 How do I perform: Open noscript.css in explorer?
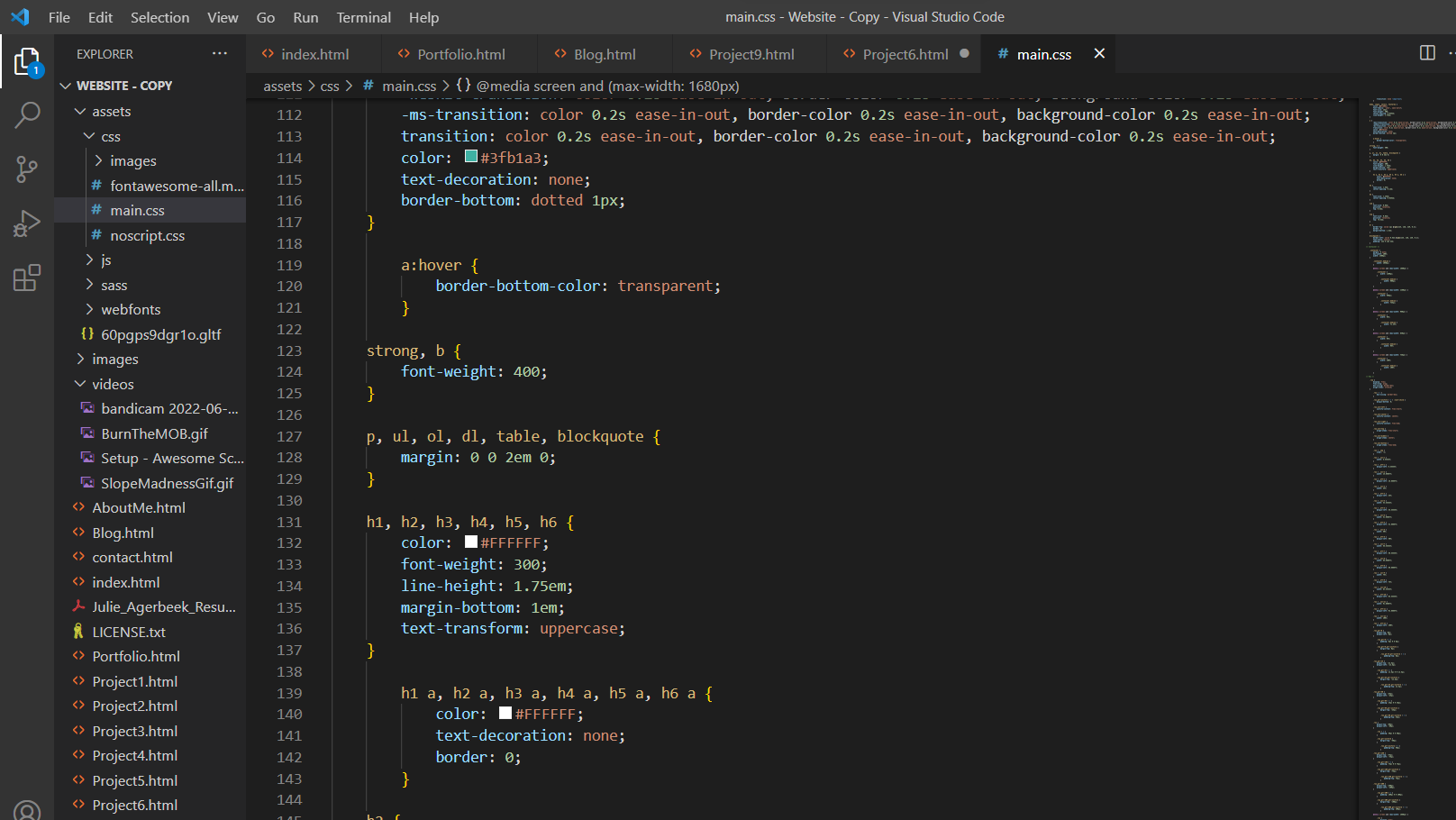click(150, 235)
